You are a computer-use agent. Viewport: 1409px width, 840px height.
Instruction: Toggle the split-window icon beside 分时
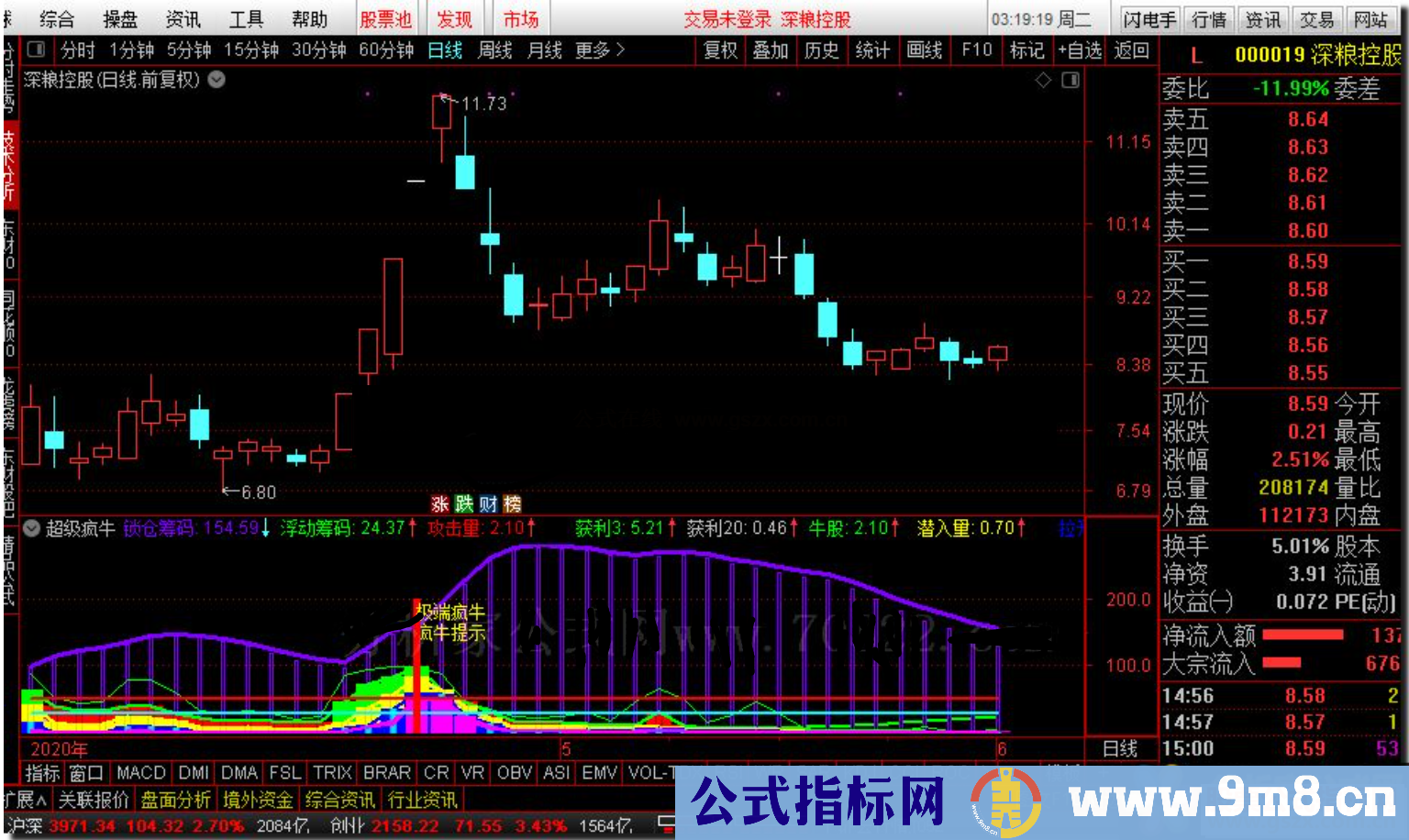(x=36, y=50)
